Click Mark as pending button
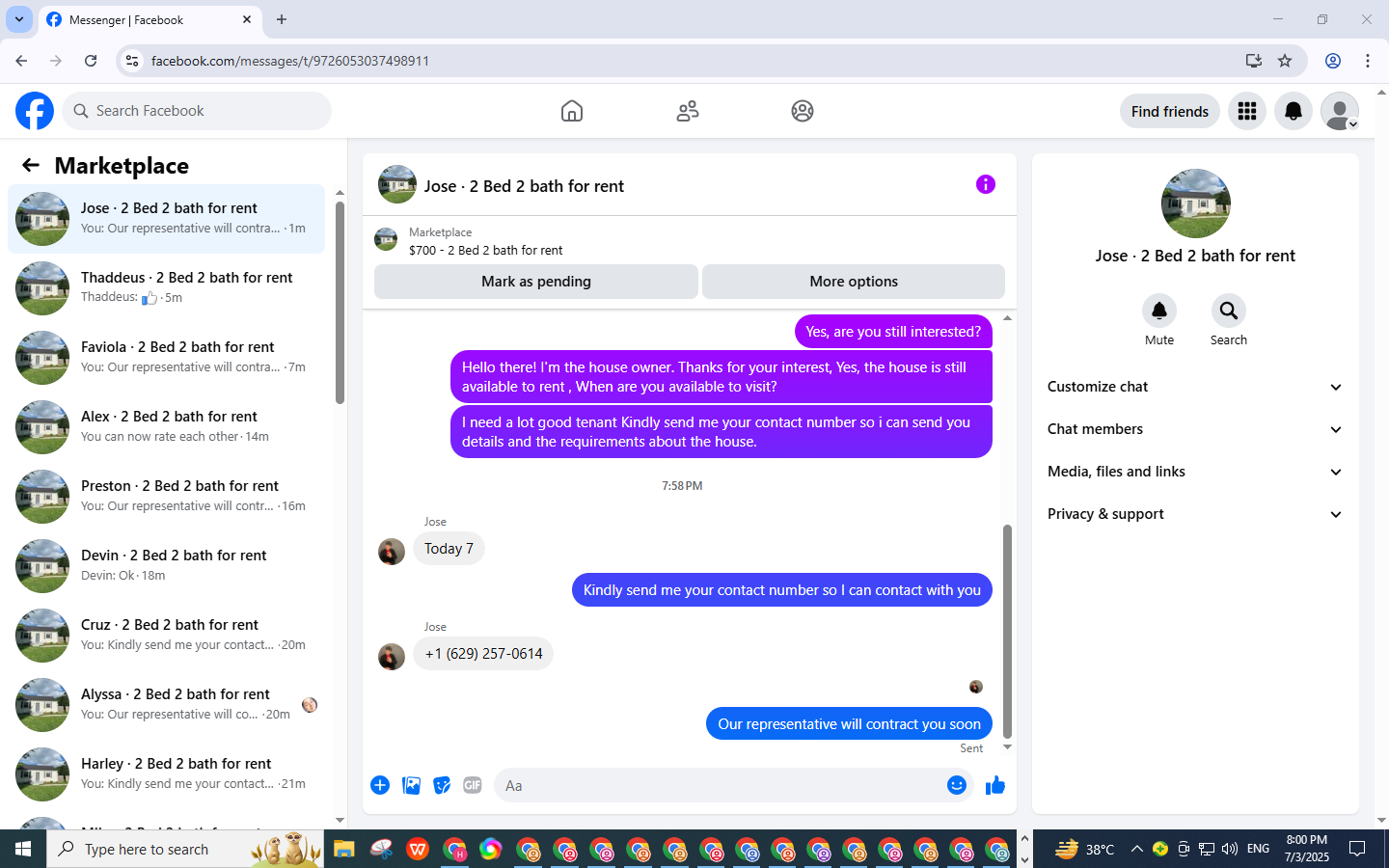Screen dimensions: 1389x868 click(x=535, y=282)
